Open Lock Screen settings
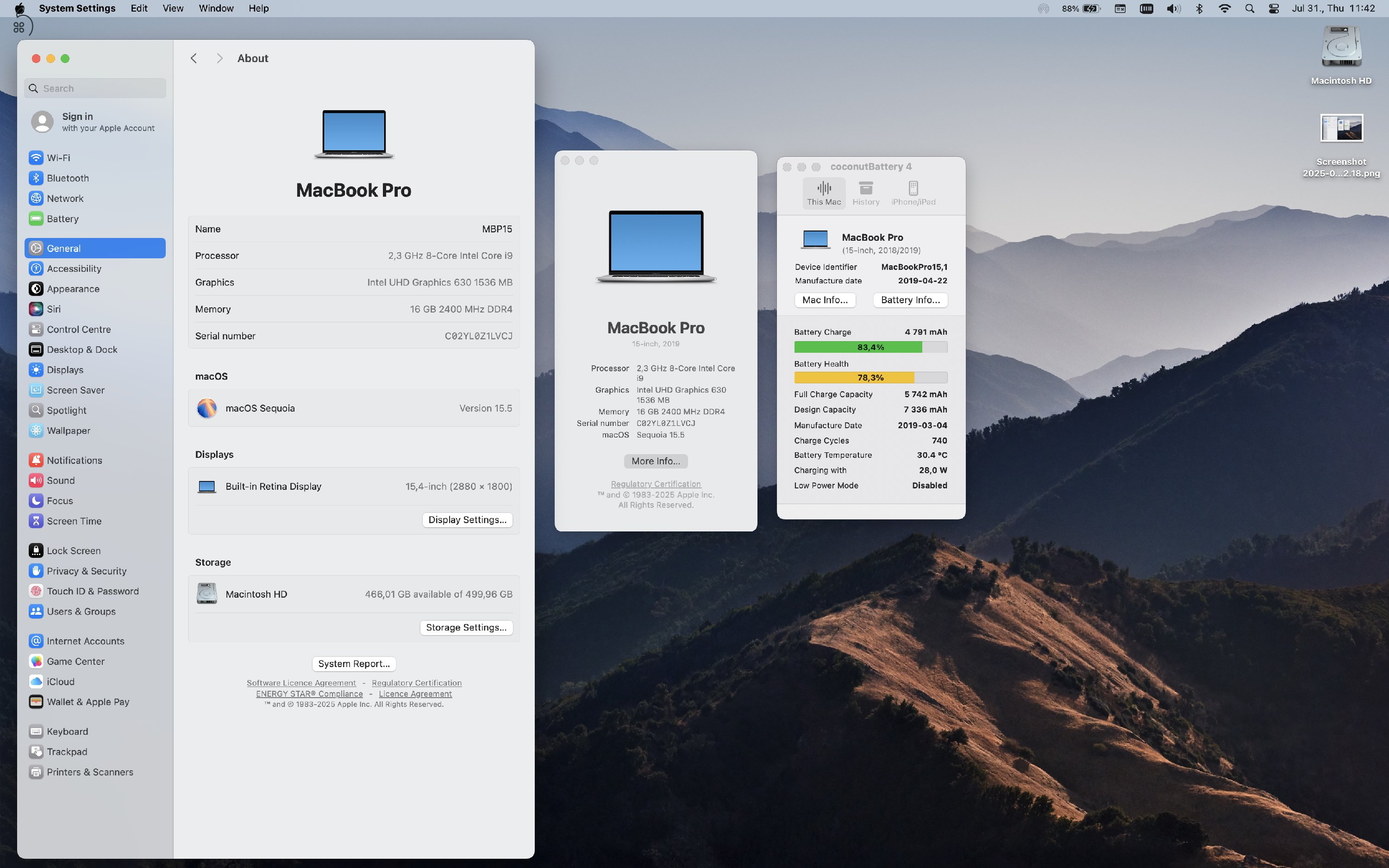This screenshot has height=868, width=1389. (x=95, y=550)
